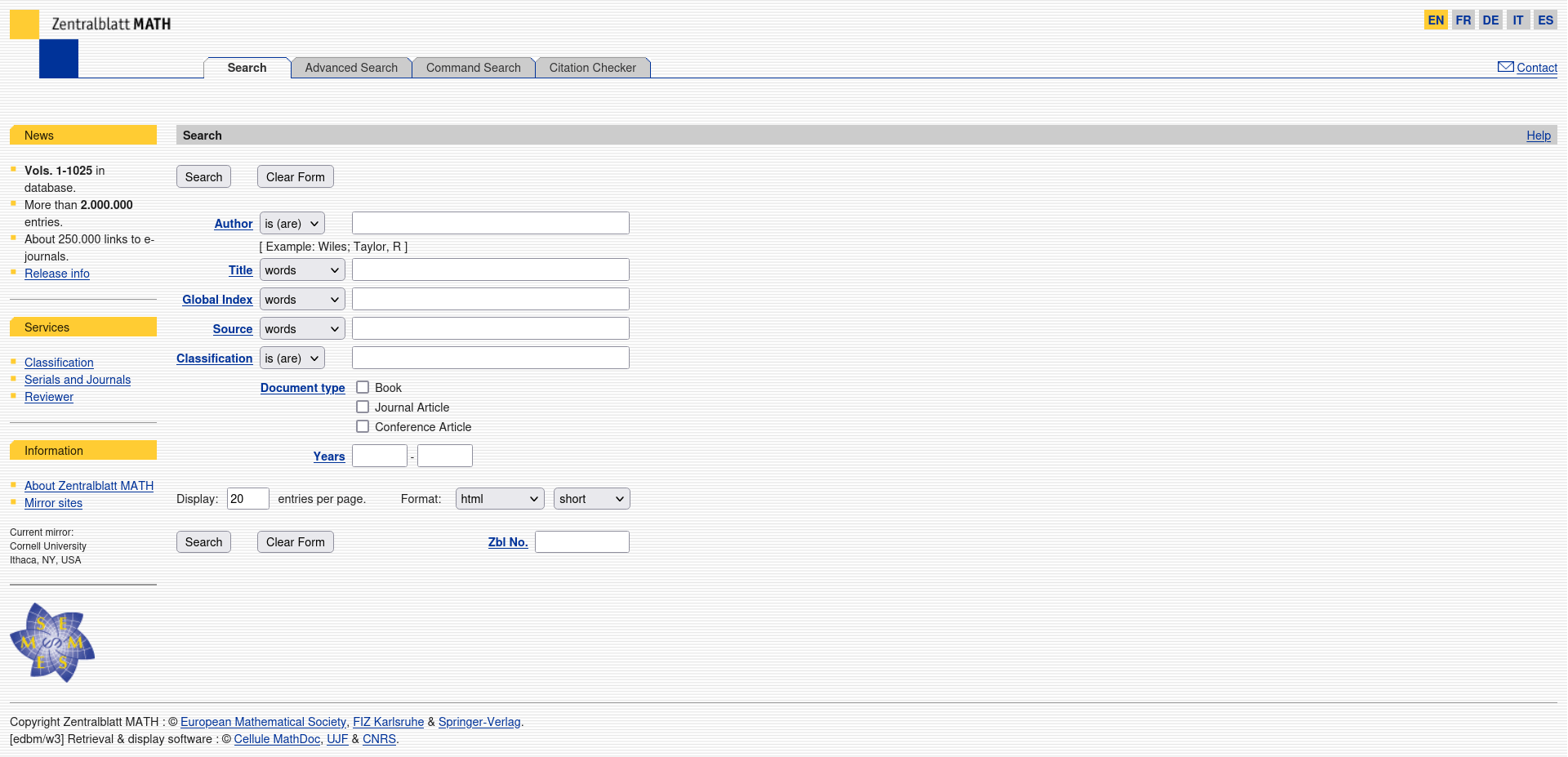Switch language to ES
The height and width of the screenshot is (757, 1568).
click(1546, 20)
